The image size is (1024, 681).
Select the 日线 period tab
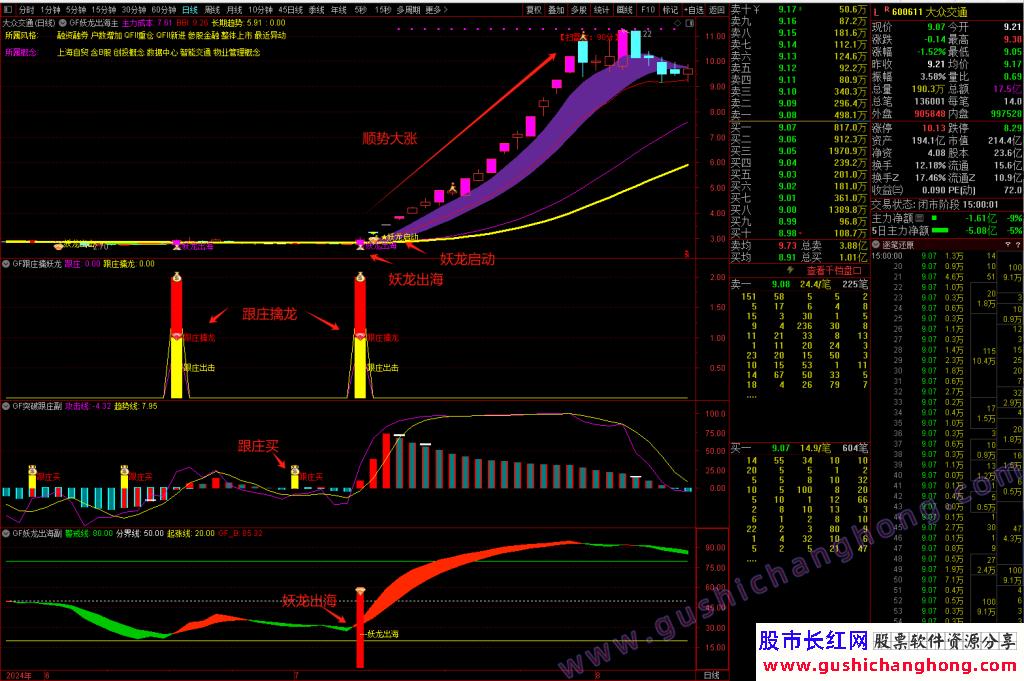189,10
